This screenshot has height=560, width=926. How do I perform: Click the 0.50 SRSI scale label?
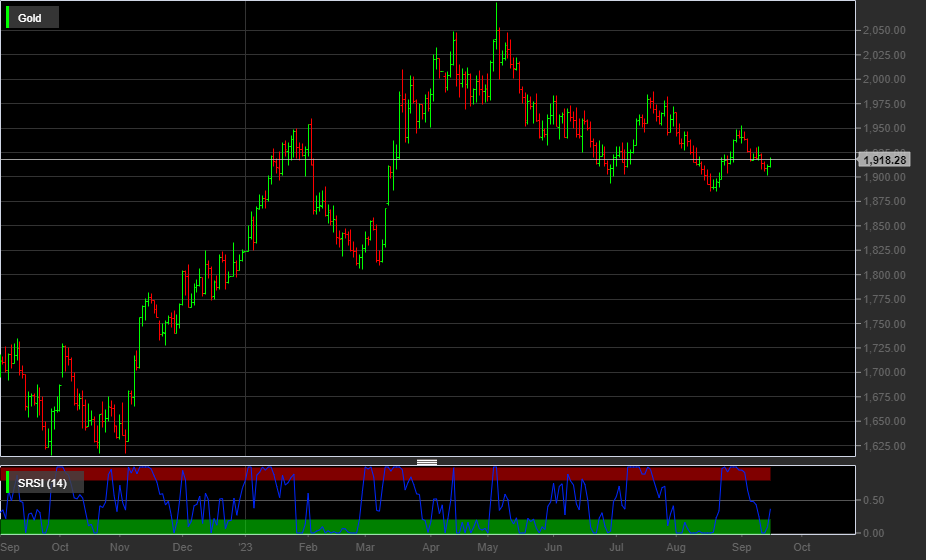[x=873, y=500]
